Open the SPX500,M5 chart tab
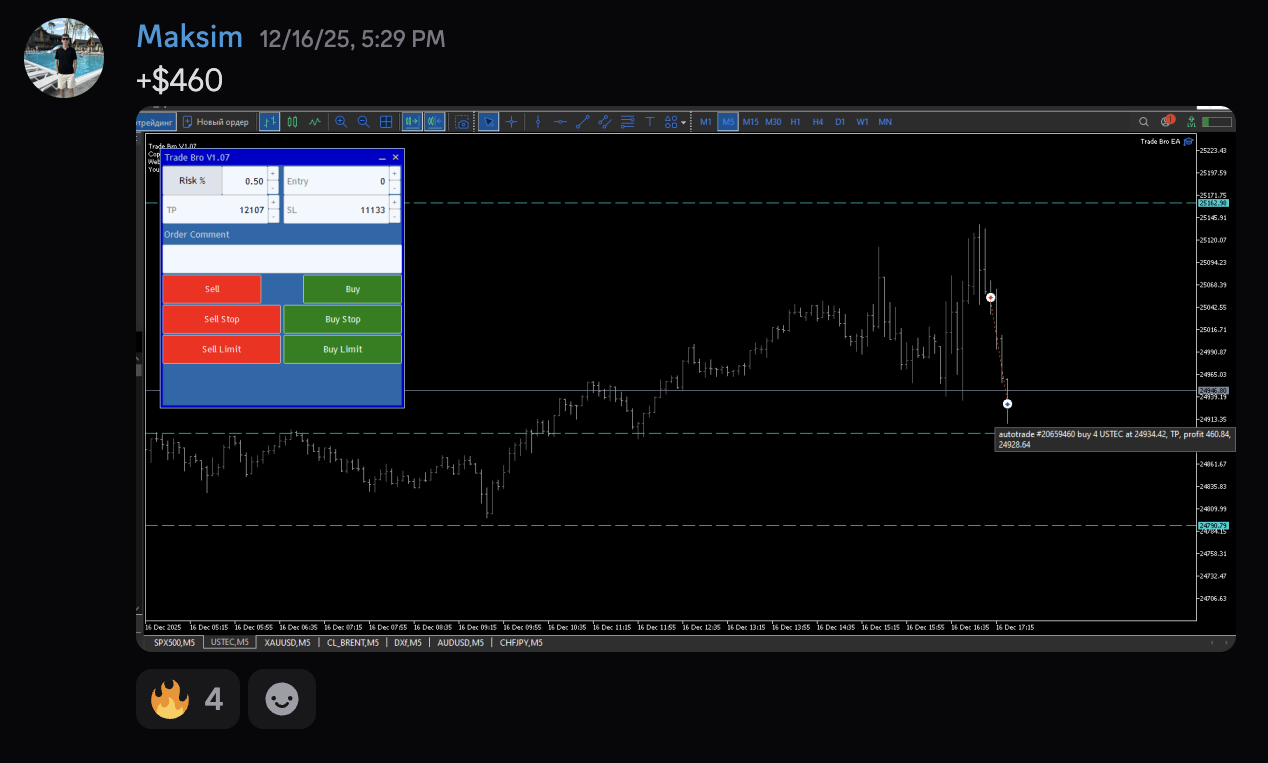This screenshot has height=763, width=1268. pyautogui.click(x=175, y=643)
